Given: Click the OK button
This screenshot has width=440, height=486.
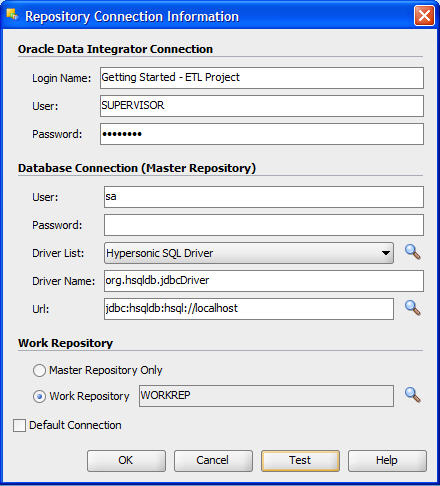Looking at the screenshot, I should tap(126, 461).
